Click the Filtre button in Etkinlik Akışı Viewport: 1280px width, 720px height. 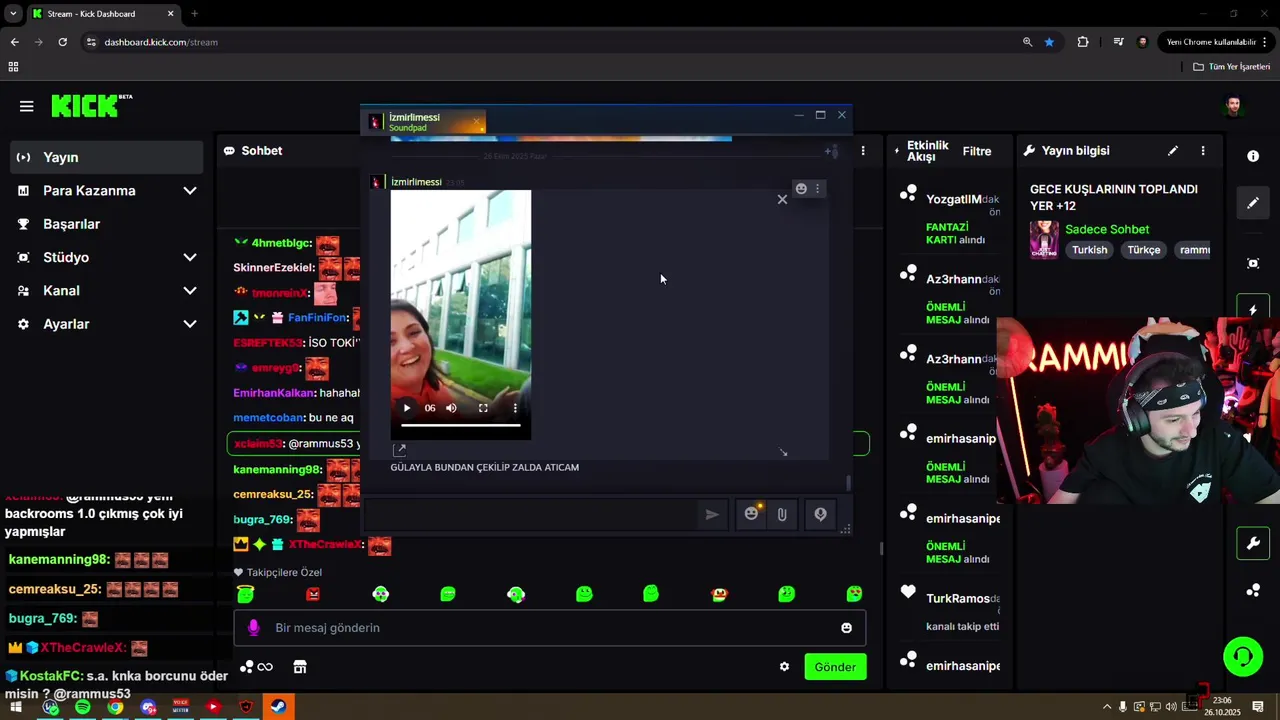tap(977, 151)
